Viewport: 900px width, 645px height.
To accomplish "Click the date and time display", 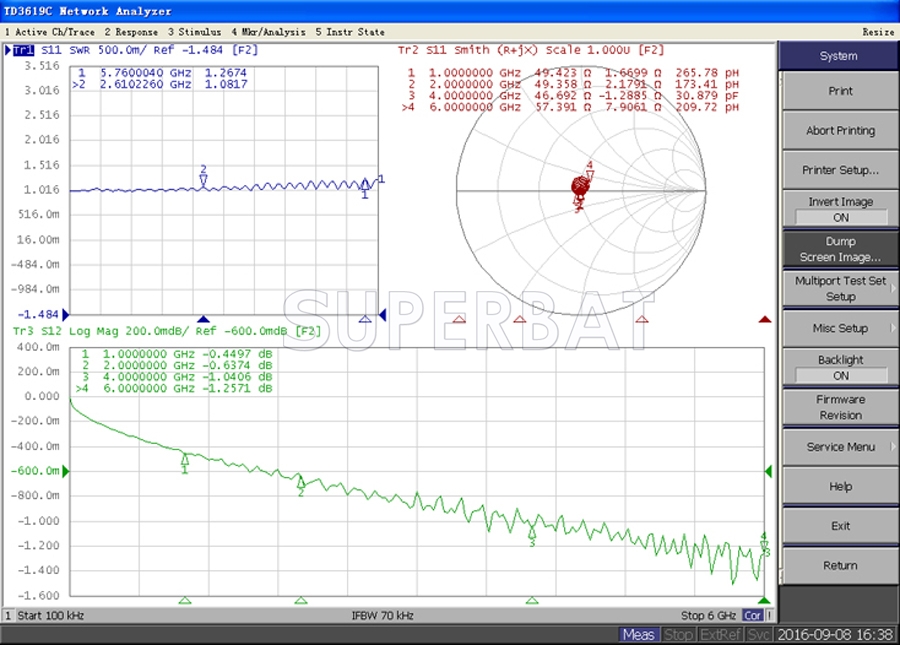I will [x=835, y=635].
